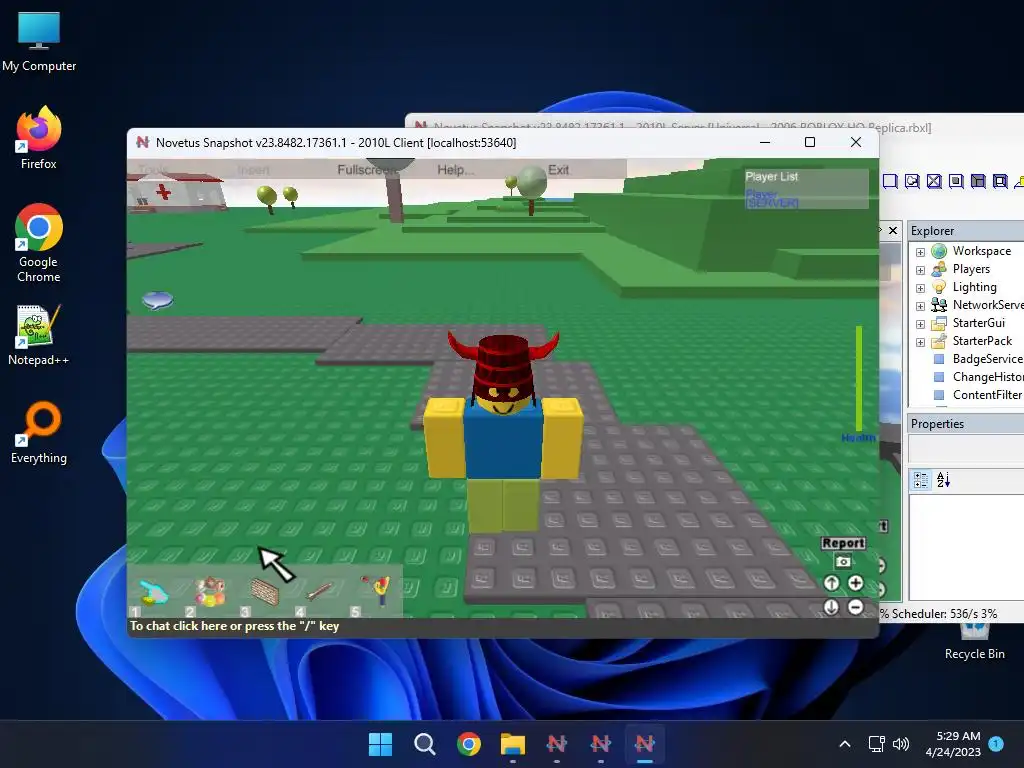
Task: Close the server's side panel with X
Action: (893, 230)
